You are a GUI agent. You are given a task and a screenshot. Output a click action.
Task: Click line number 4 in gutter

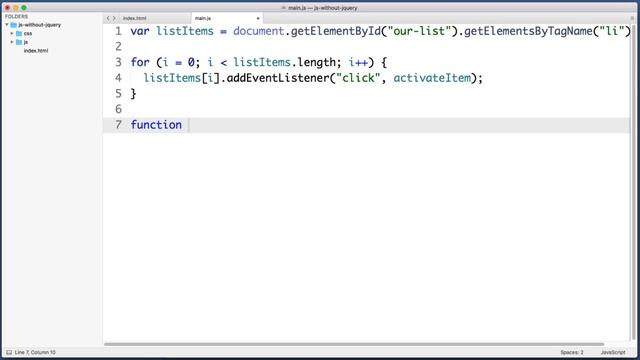tap(118, 78)
